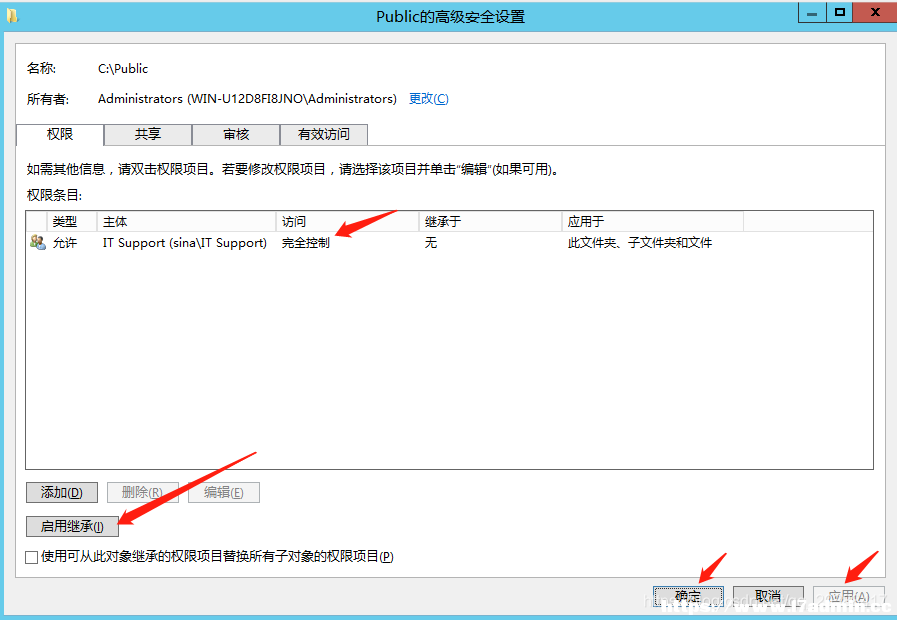Click the 应用于 column header
The height and width of the screenshot is (620, 897).
click(653, 221)
